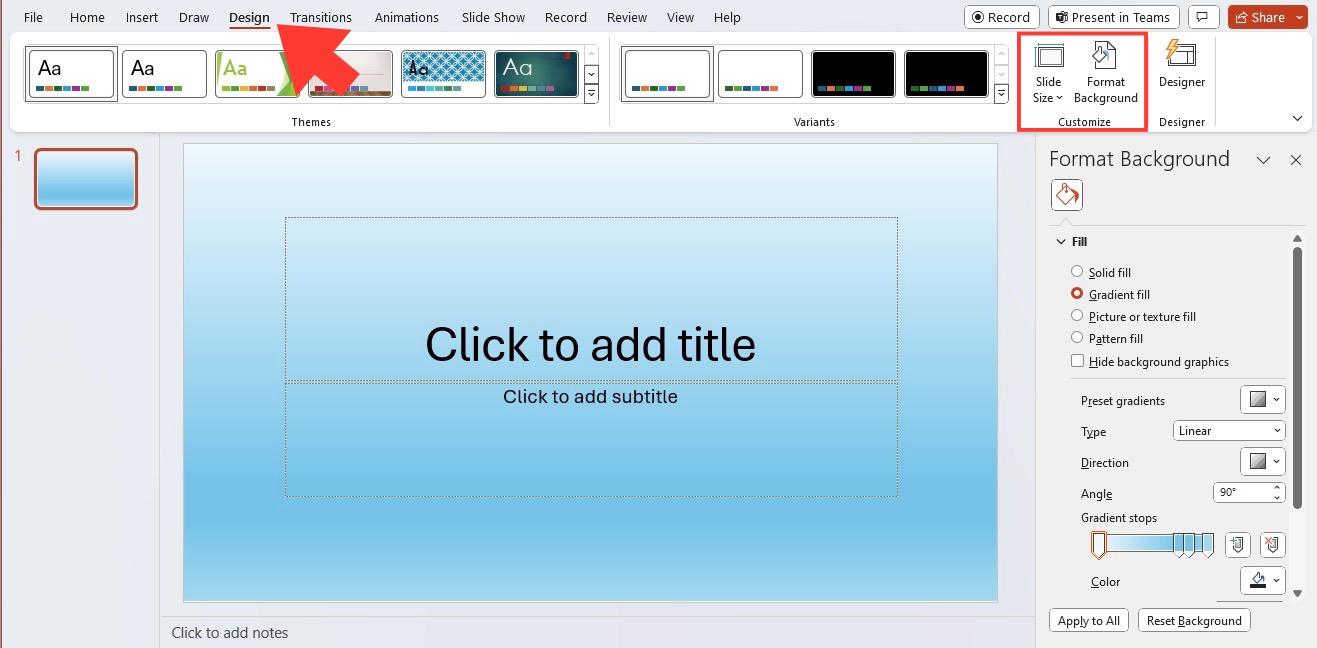Select the first white Office theme

click(x=71, y=74)
